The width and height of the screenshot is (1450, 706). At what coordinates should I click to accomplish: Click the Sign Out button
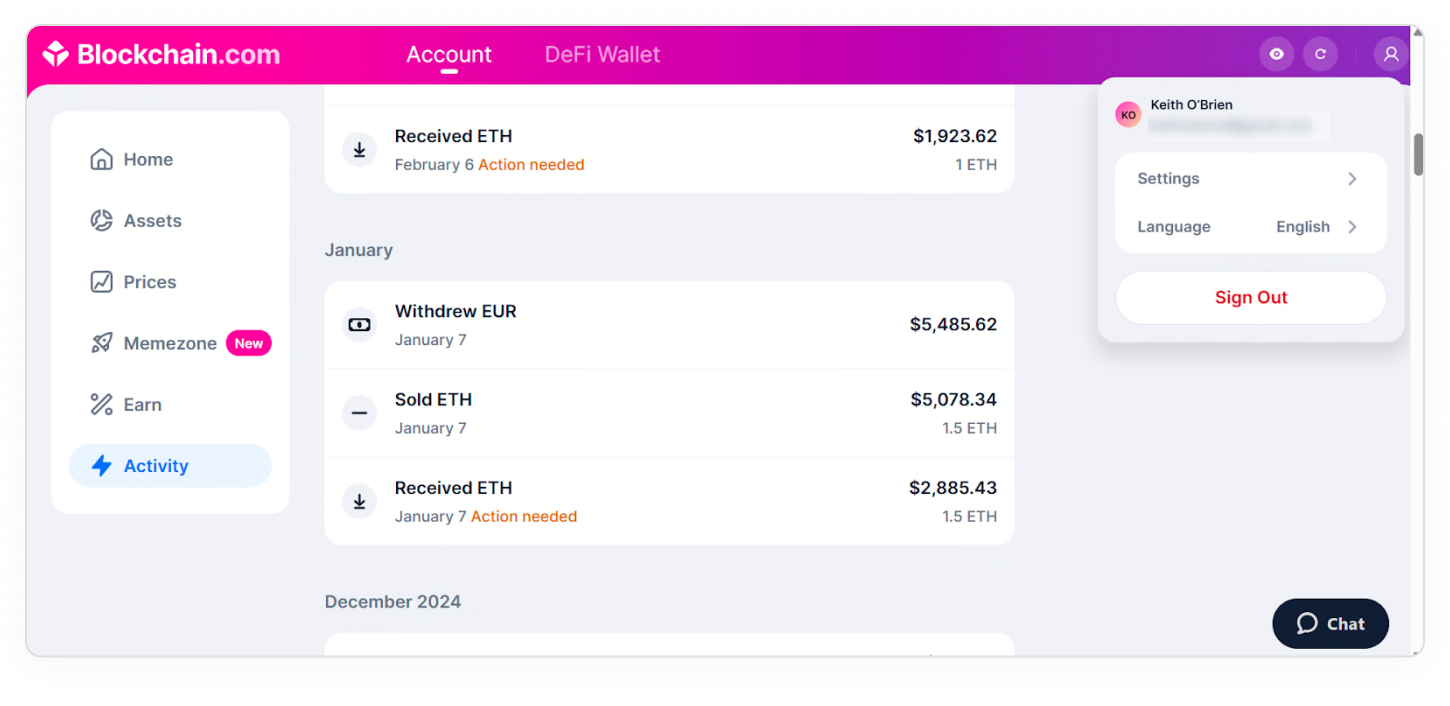click(1250, 298)
